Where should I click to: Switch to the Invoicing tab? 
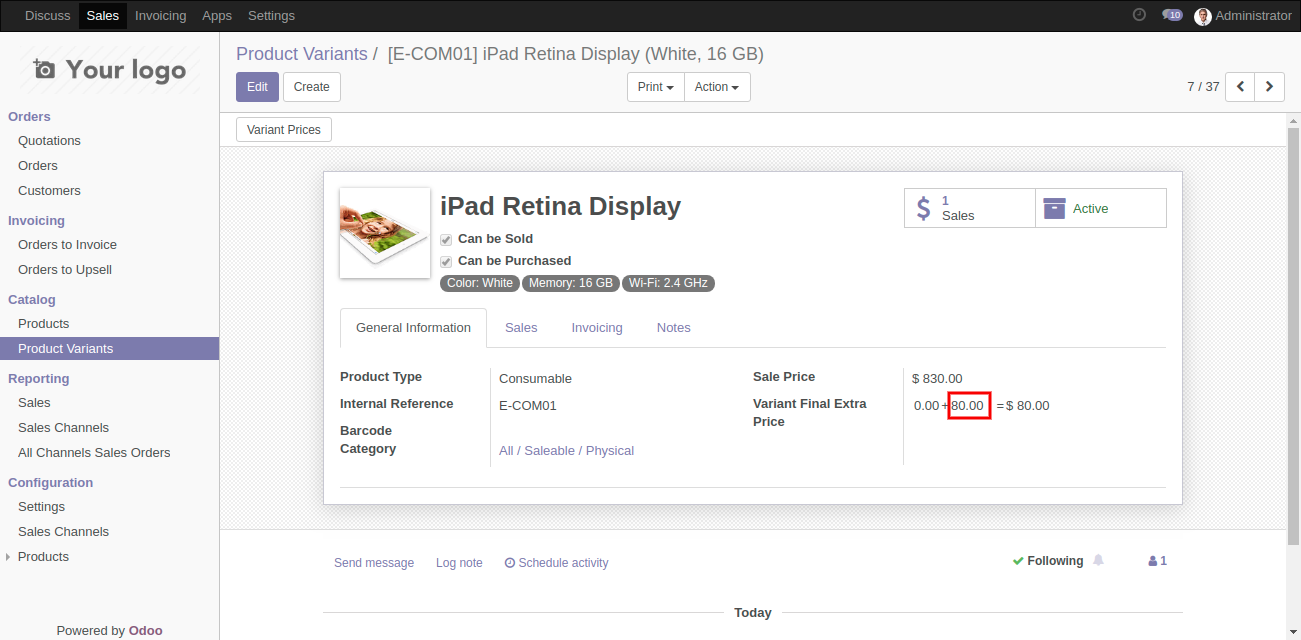(597, 328)
